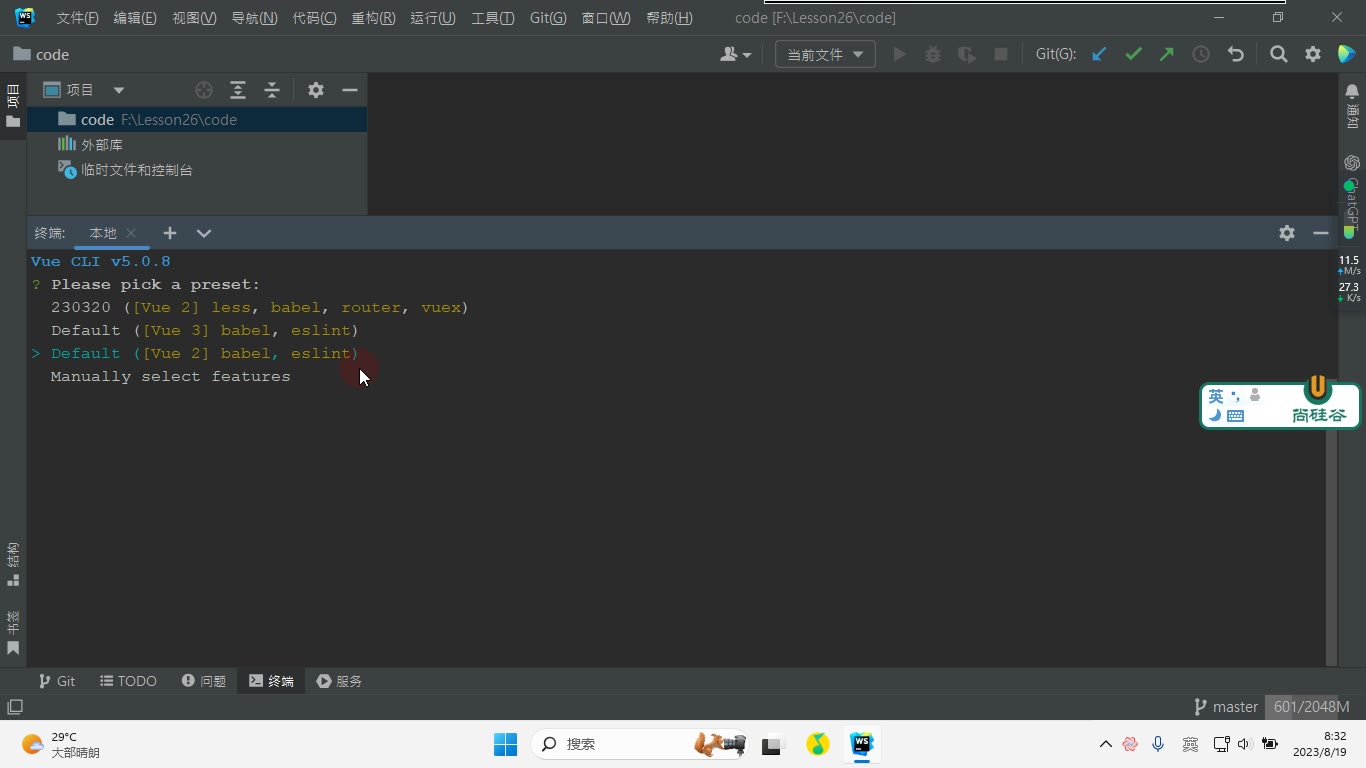
Task: Commit changes with the green checkmark
Action: (1133, 55)
